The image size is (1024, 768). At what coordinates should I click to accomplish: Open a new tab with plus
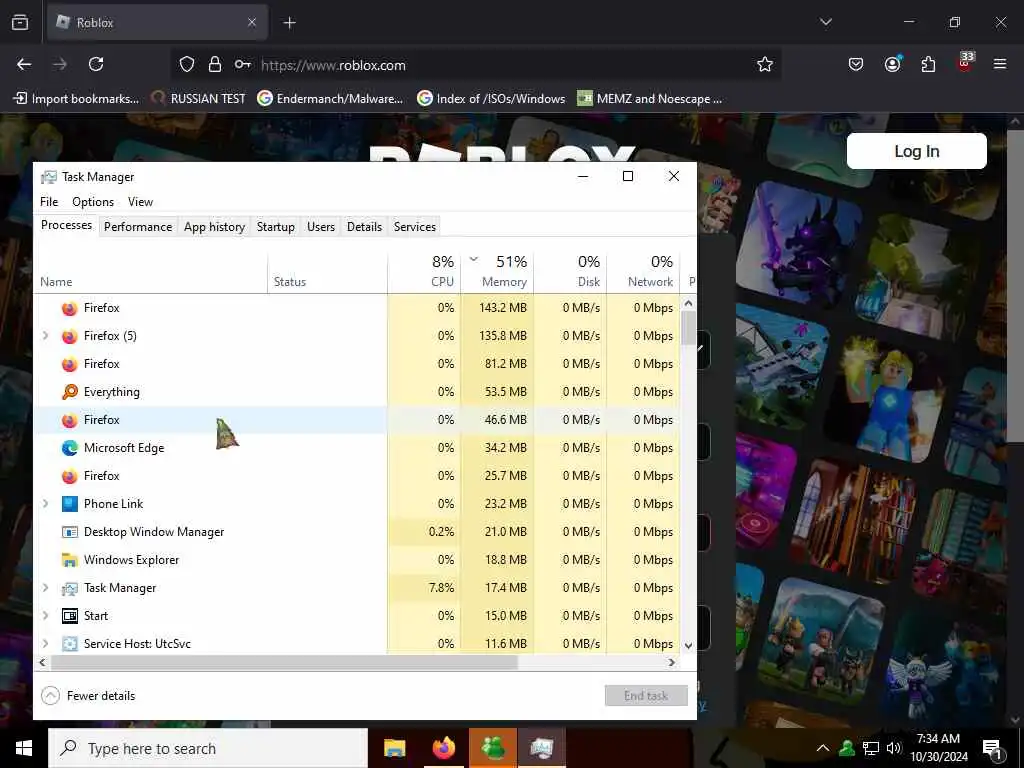click(x=289, y=23)
